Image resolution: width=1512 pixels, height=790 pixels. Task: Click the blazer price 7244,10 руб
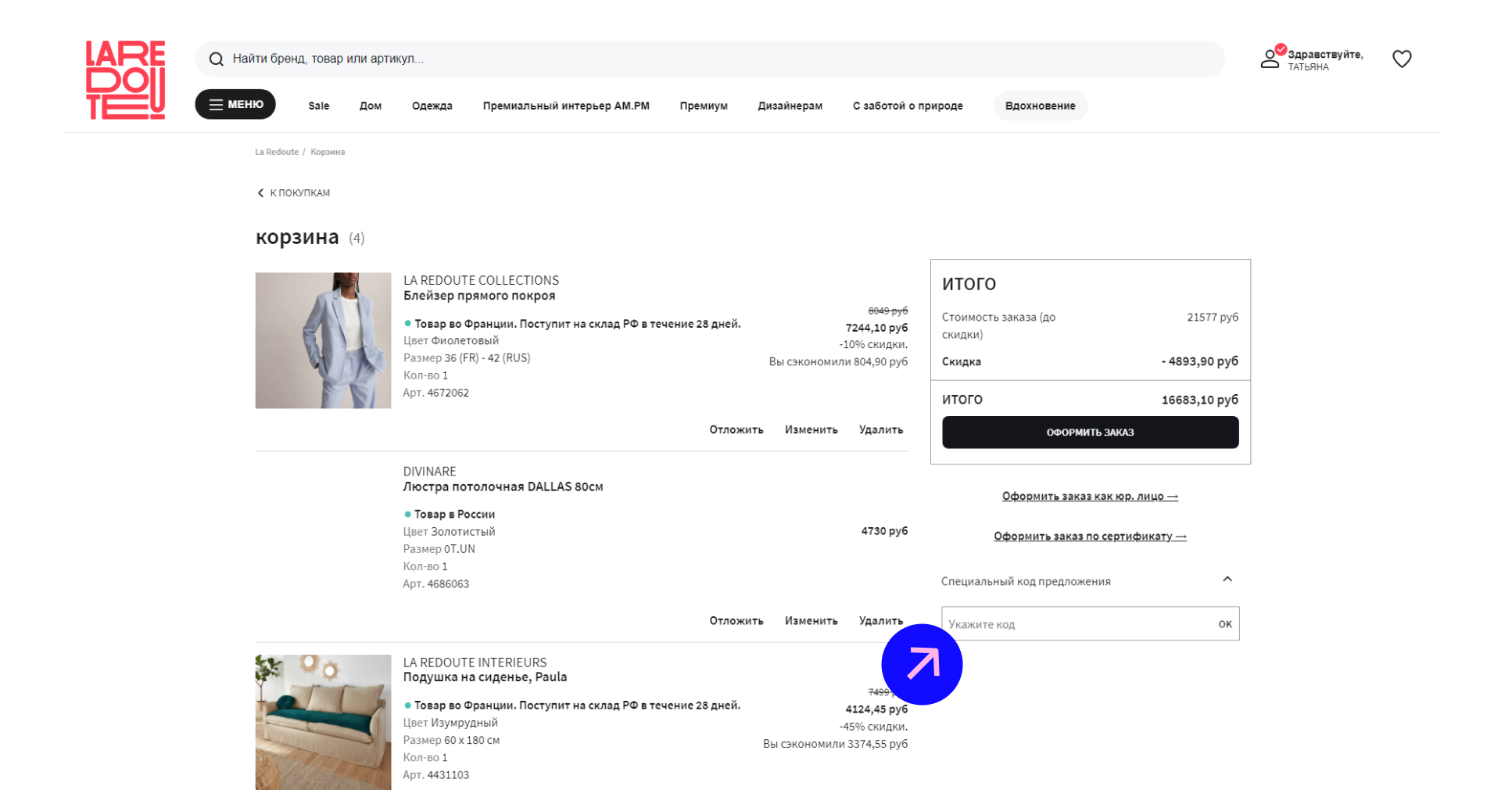tap(876, 328)
